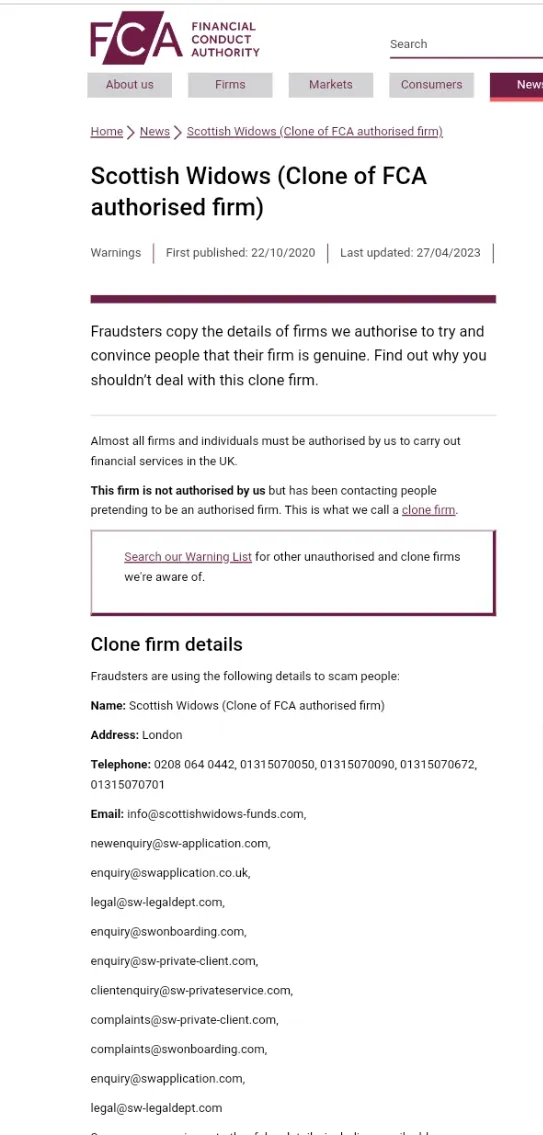543x1135 pixels.
Task: Click the Financial Conduct Authority wordmark
Action: click(x=225, y=39)
